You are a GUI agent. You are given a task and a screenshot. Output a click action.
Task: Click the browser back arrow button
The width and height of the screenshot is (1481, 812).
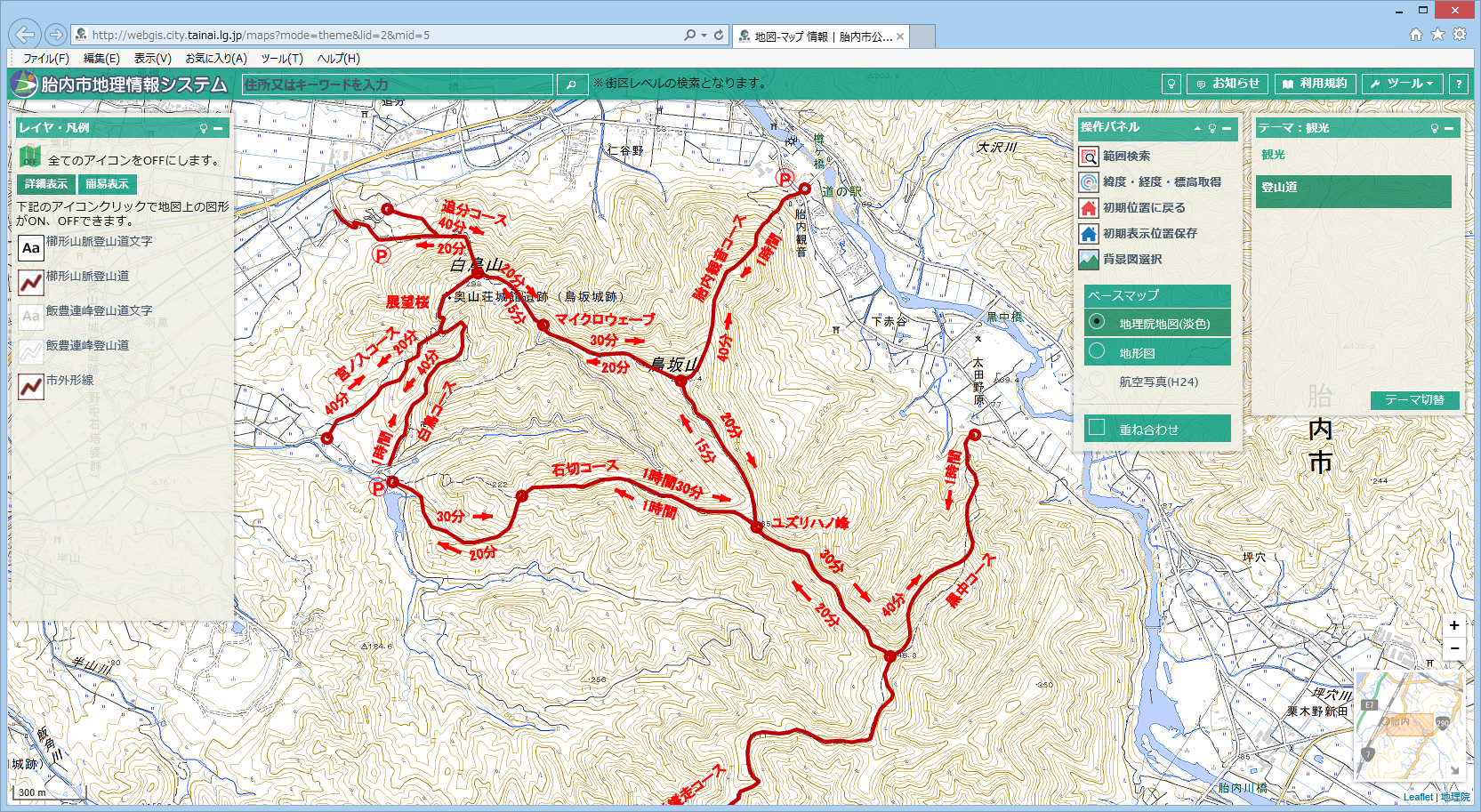pyautogui.click(x=25, y=35)
